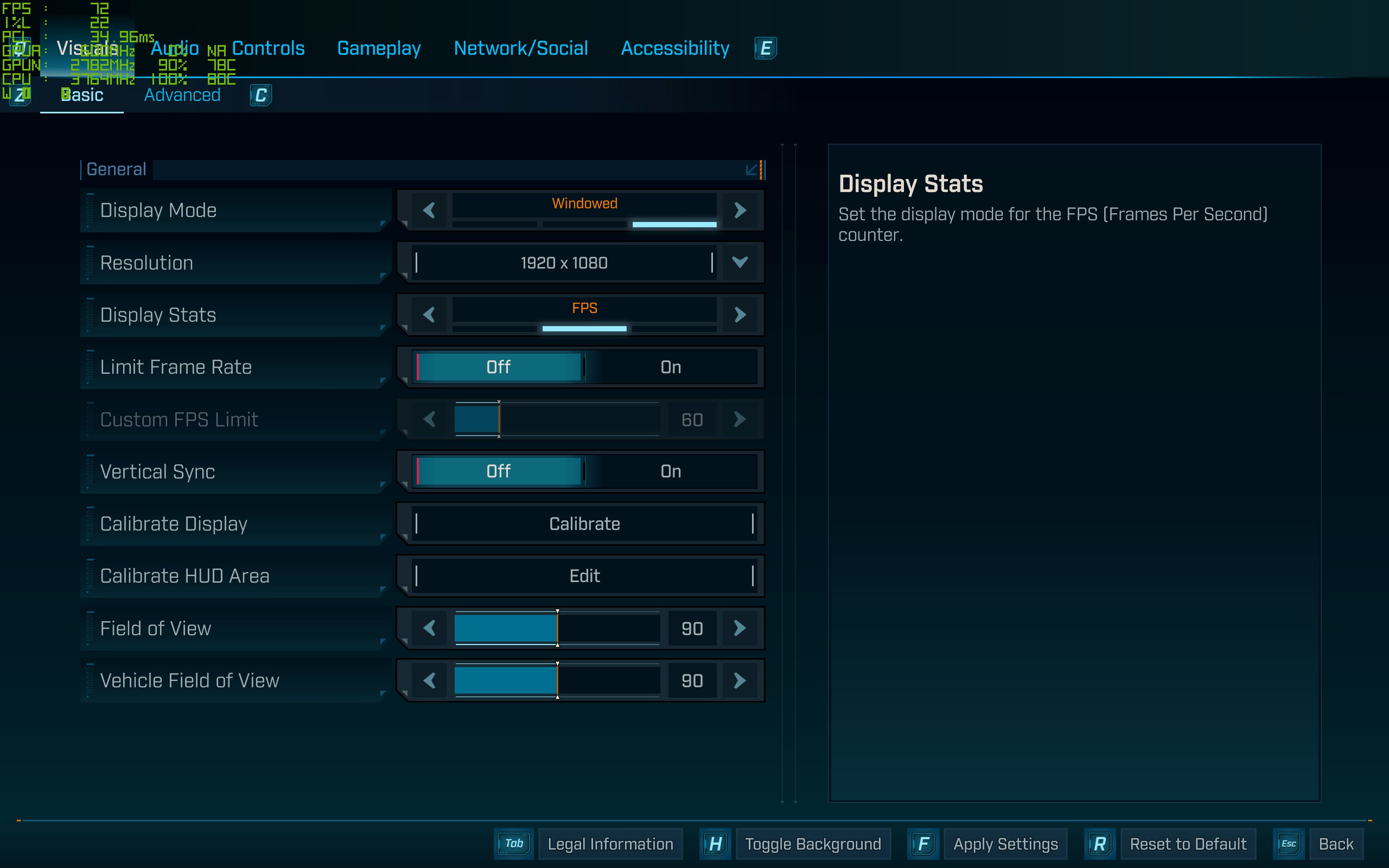
Task: Switch to the Advanced sub-tab
Action: 182,95
